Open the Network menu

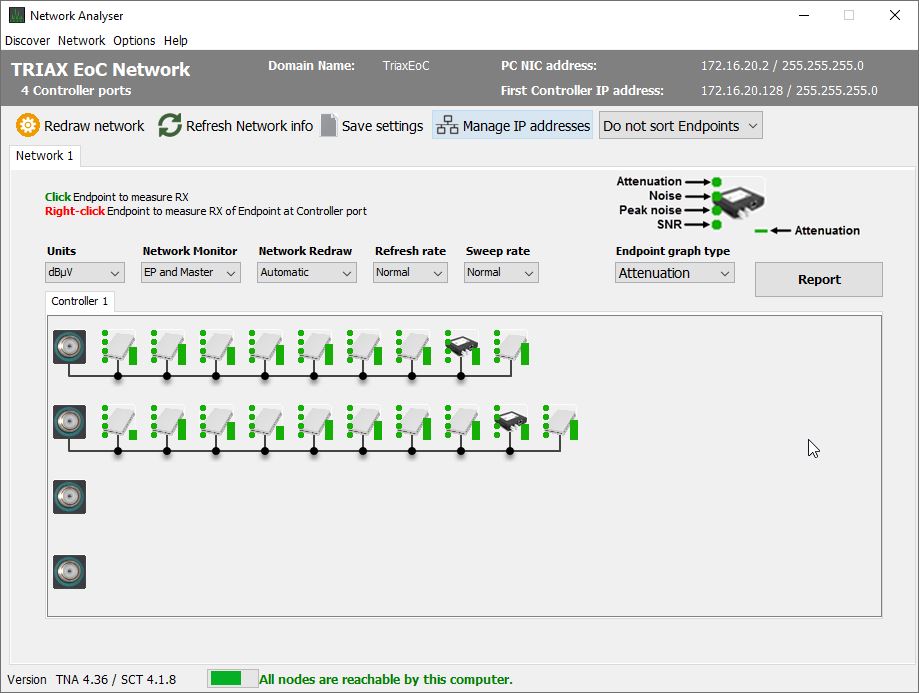pyautogui.click(x=81, y=40)
